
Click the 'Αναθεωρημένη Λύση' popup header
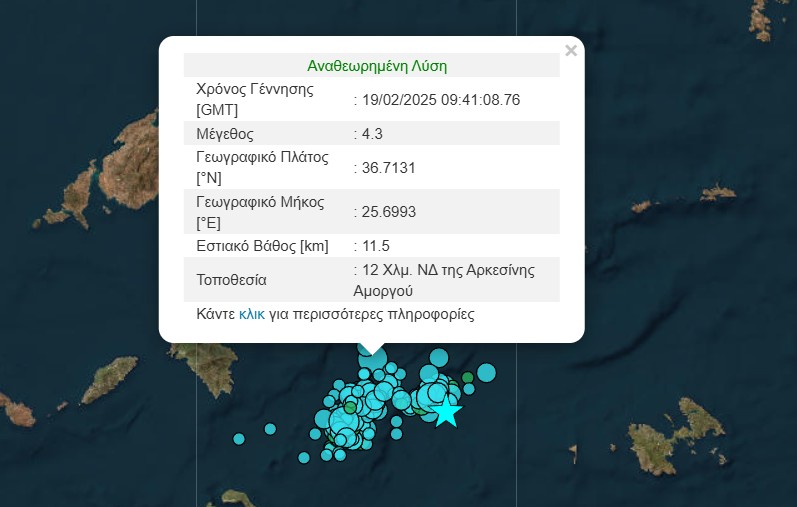point(376,66)
